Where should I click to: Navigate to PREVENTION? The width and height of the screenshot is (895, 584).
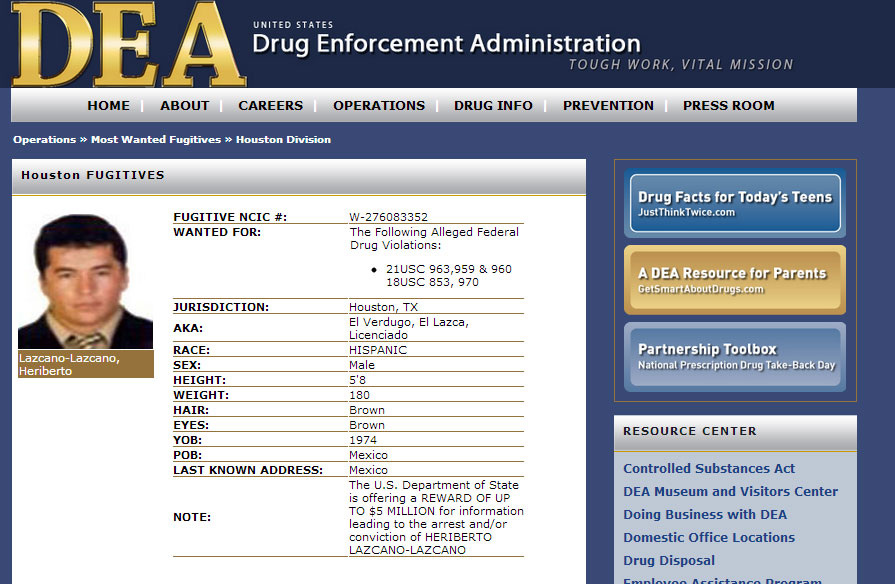point(608,106)
